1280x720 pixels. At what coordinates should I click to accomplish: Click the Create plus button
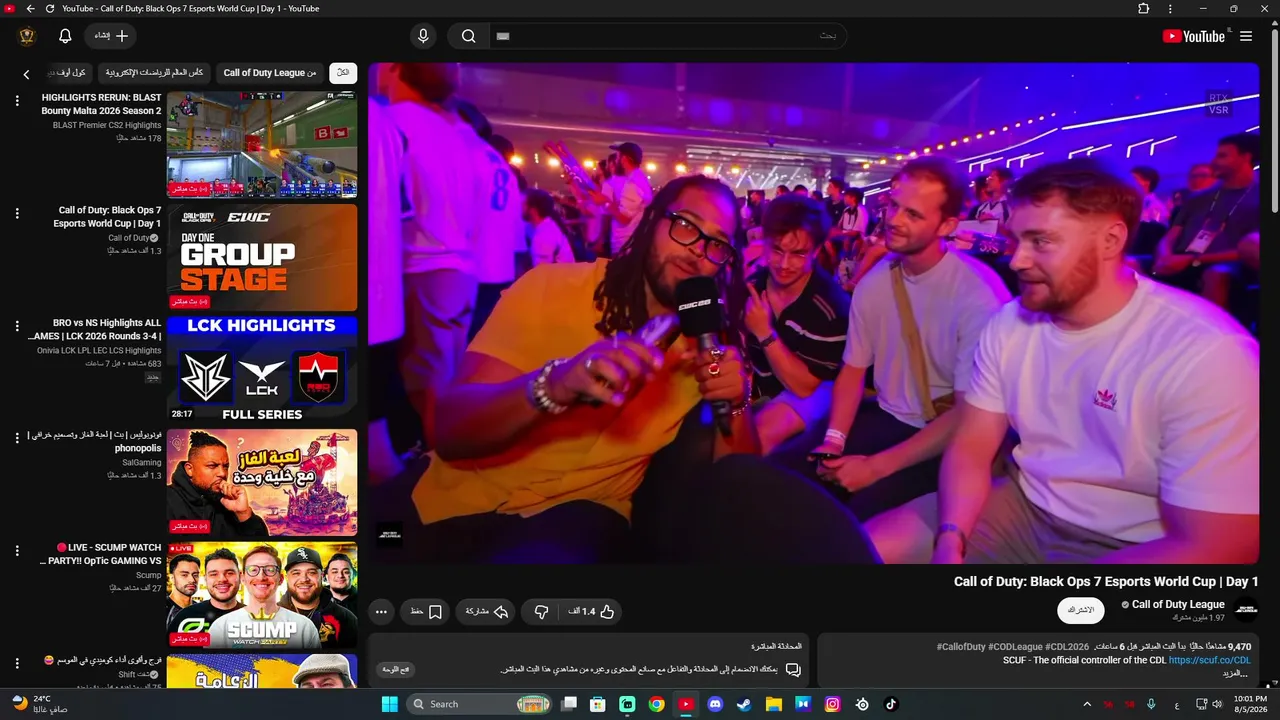tap(110, 36)
